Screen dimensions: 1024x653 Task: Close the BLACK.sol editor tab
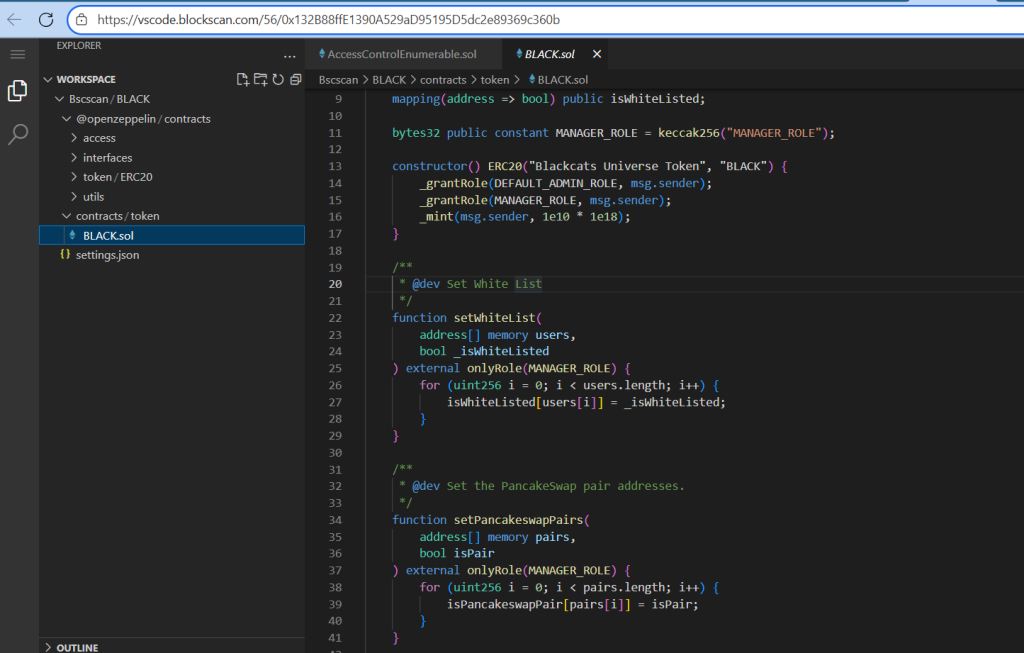tap(597, 54)
